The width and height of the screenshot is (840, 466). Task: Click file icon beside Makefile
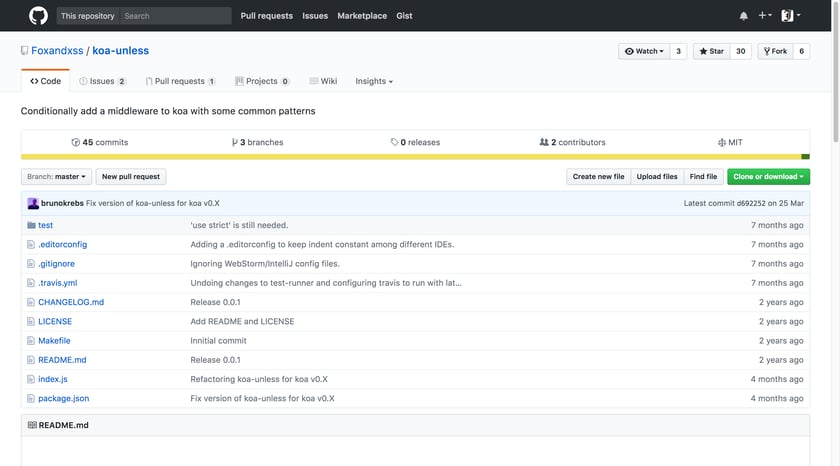point(31,341)
